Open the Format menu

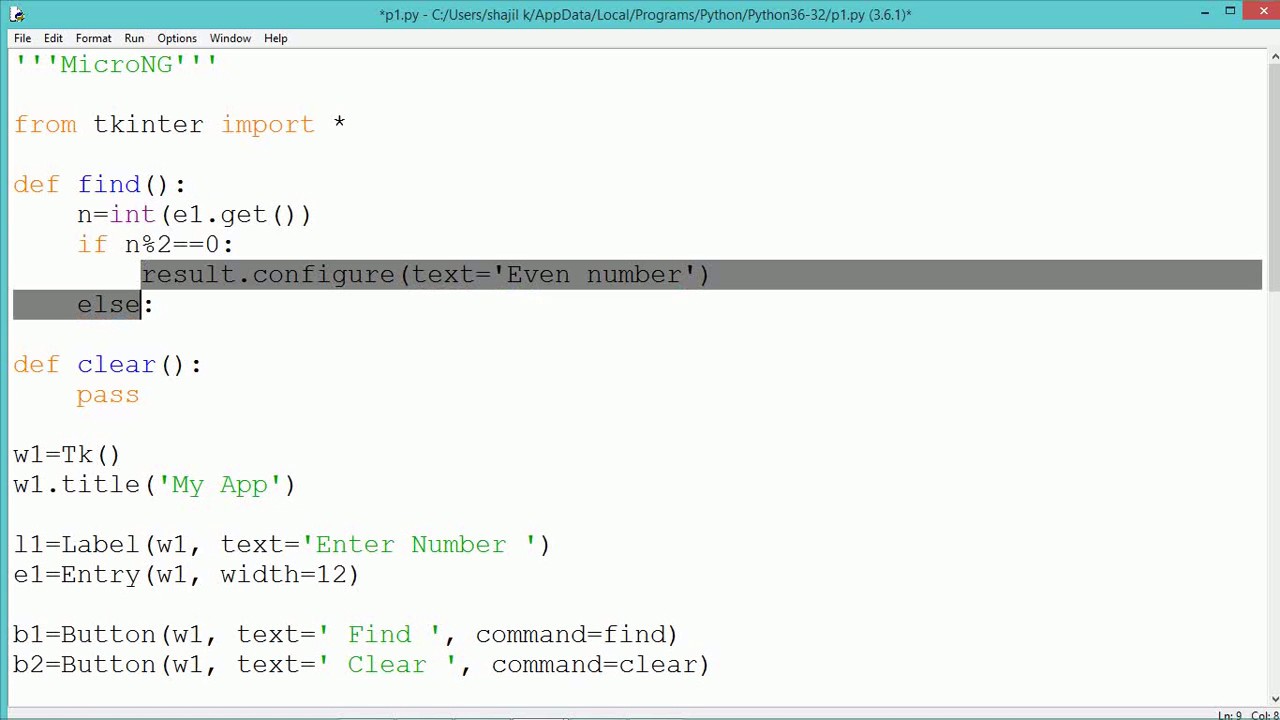pyautogui.click(x=93, y=38)
